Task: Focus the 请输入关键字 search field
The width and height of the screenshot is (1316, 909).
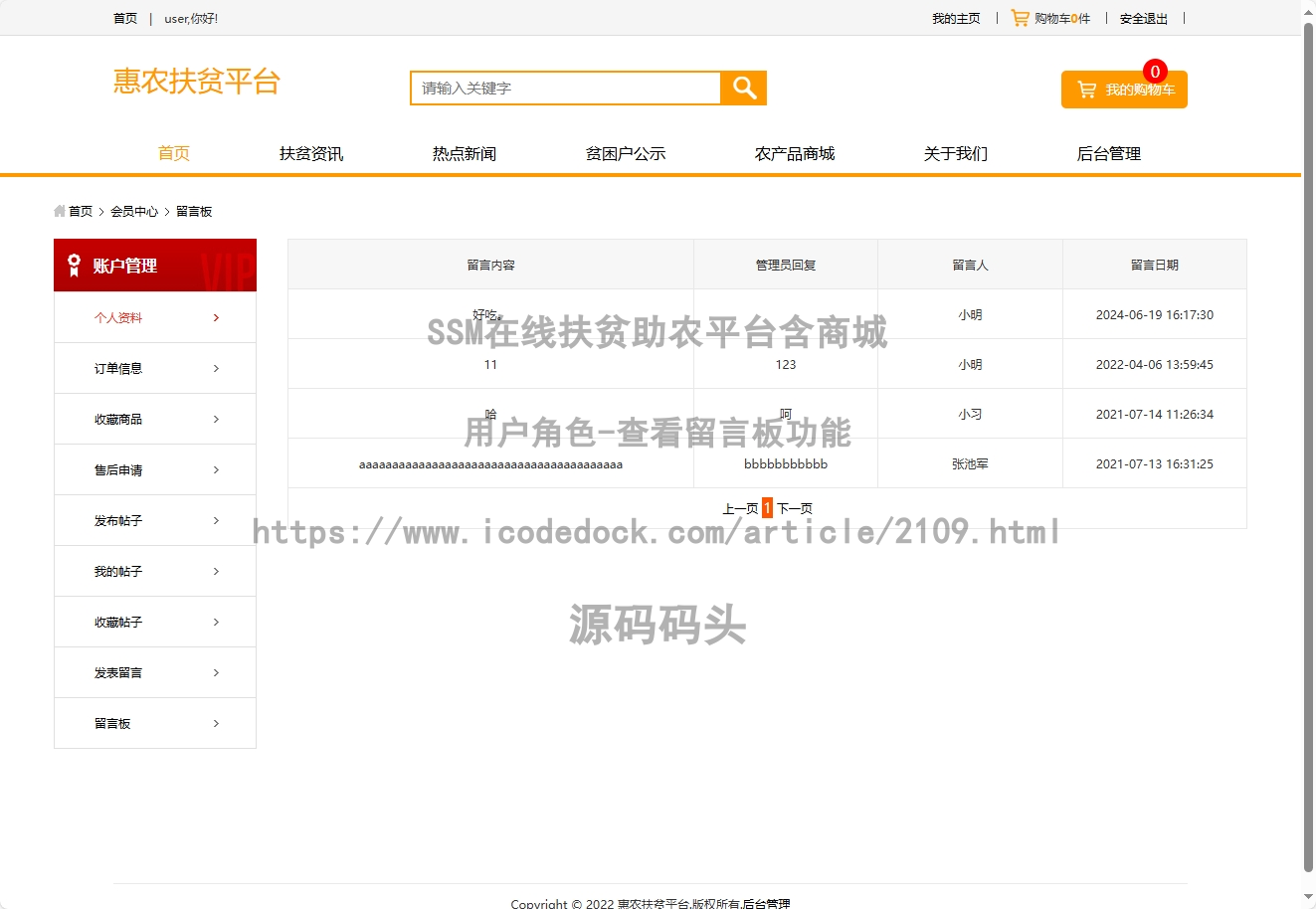Action: point(565,88)
